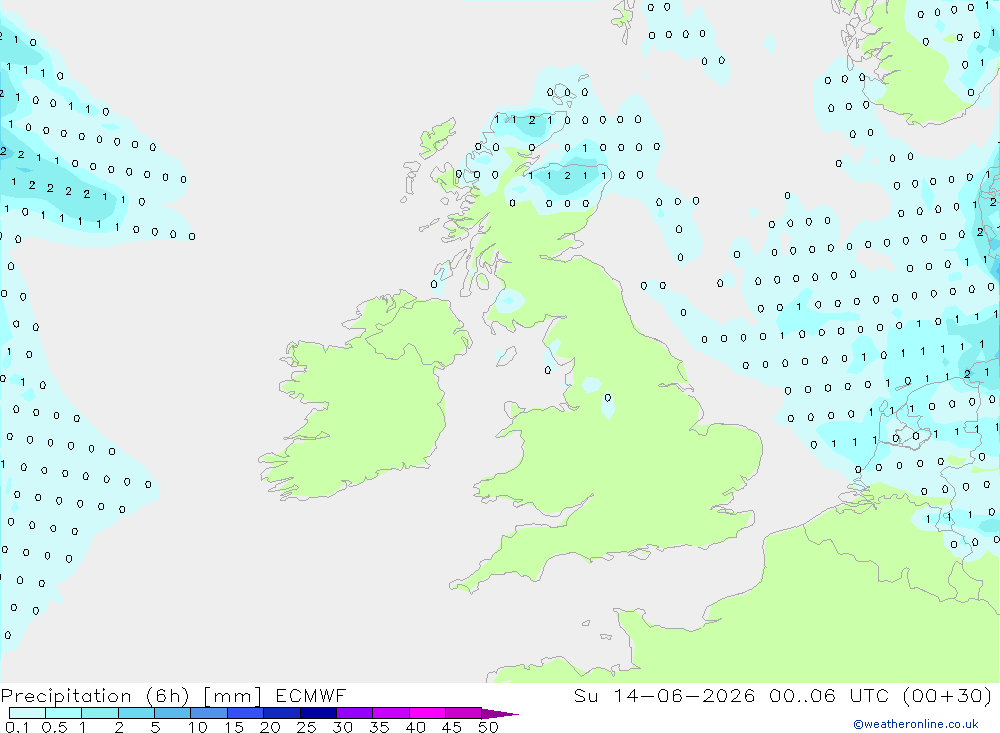This screenshot has width=1000, height=733.
Task: Click the '35' scale label under the legend
Action: tap(379, 727)
